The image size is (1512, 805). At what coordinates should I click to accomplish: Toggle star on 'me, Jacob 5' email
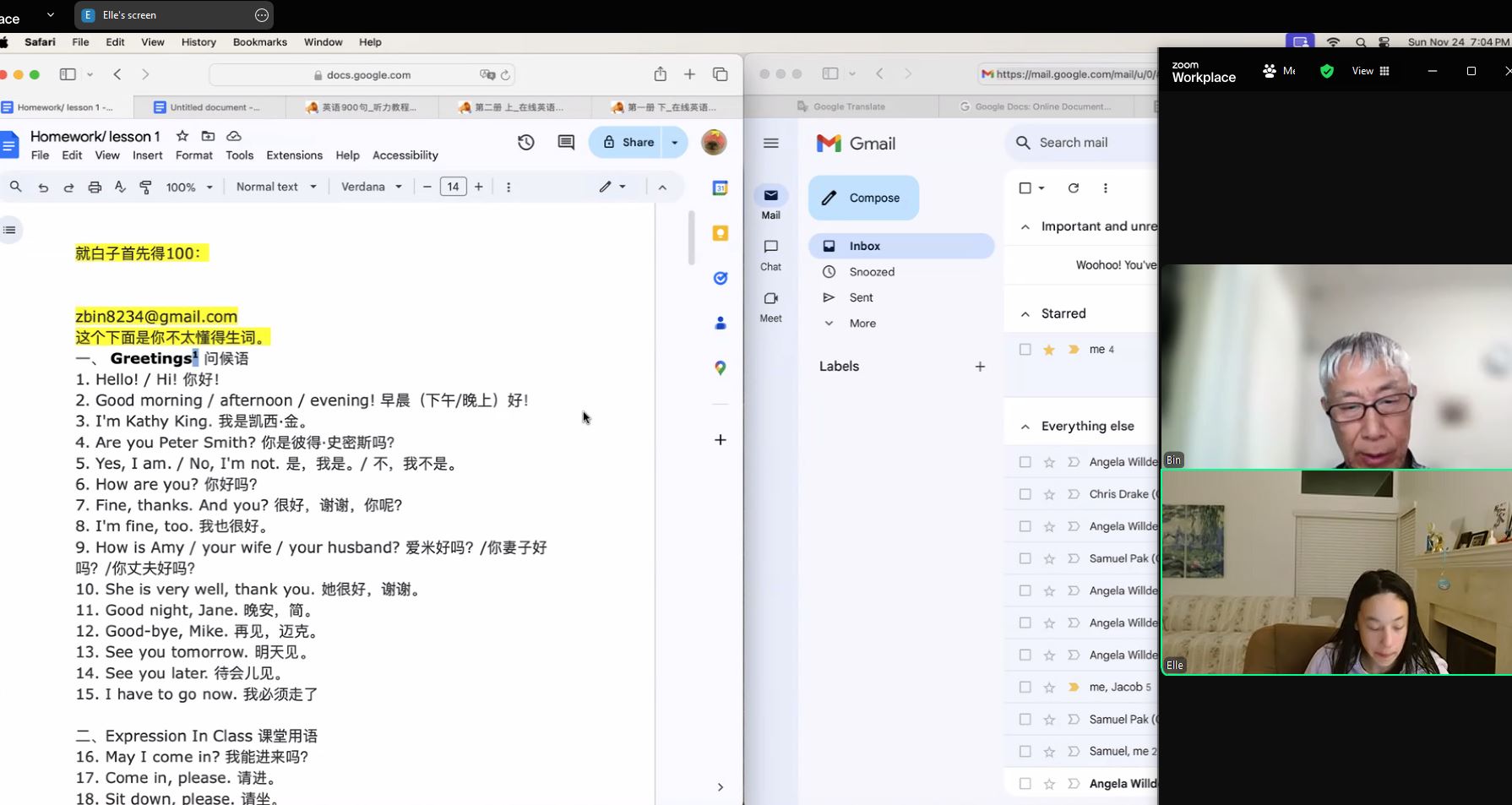click(x=1049, y=687)
